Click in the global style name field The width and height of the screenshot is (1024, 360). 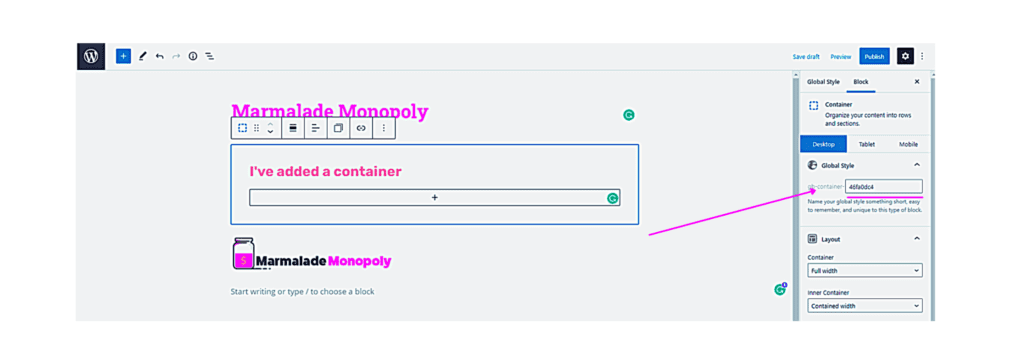[x=884, y=187]
